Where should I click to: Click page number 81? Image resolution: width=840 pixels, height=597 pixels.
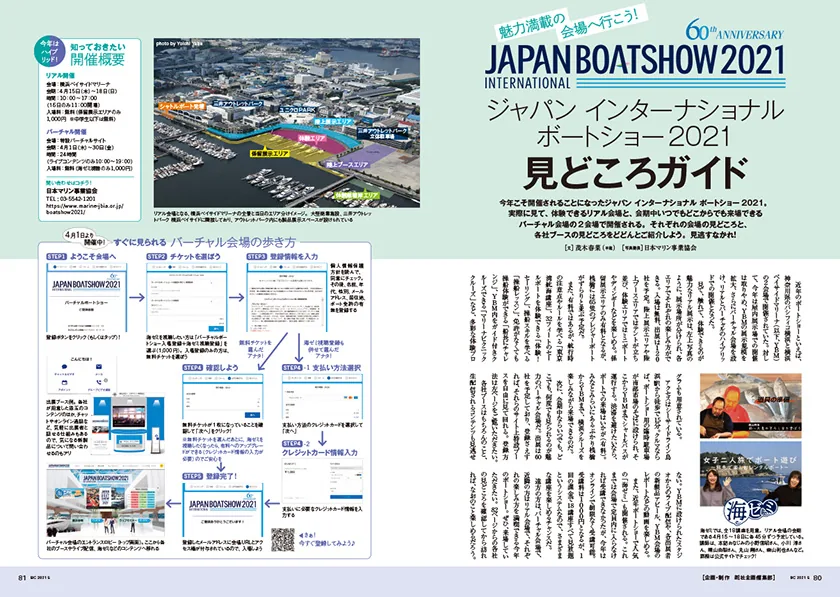[22, 578]
